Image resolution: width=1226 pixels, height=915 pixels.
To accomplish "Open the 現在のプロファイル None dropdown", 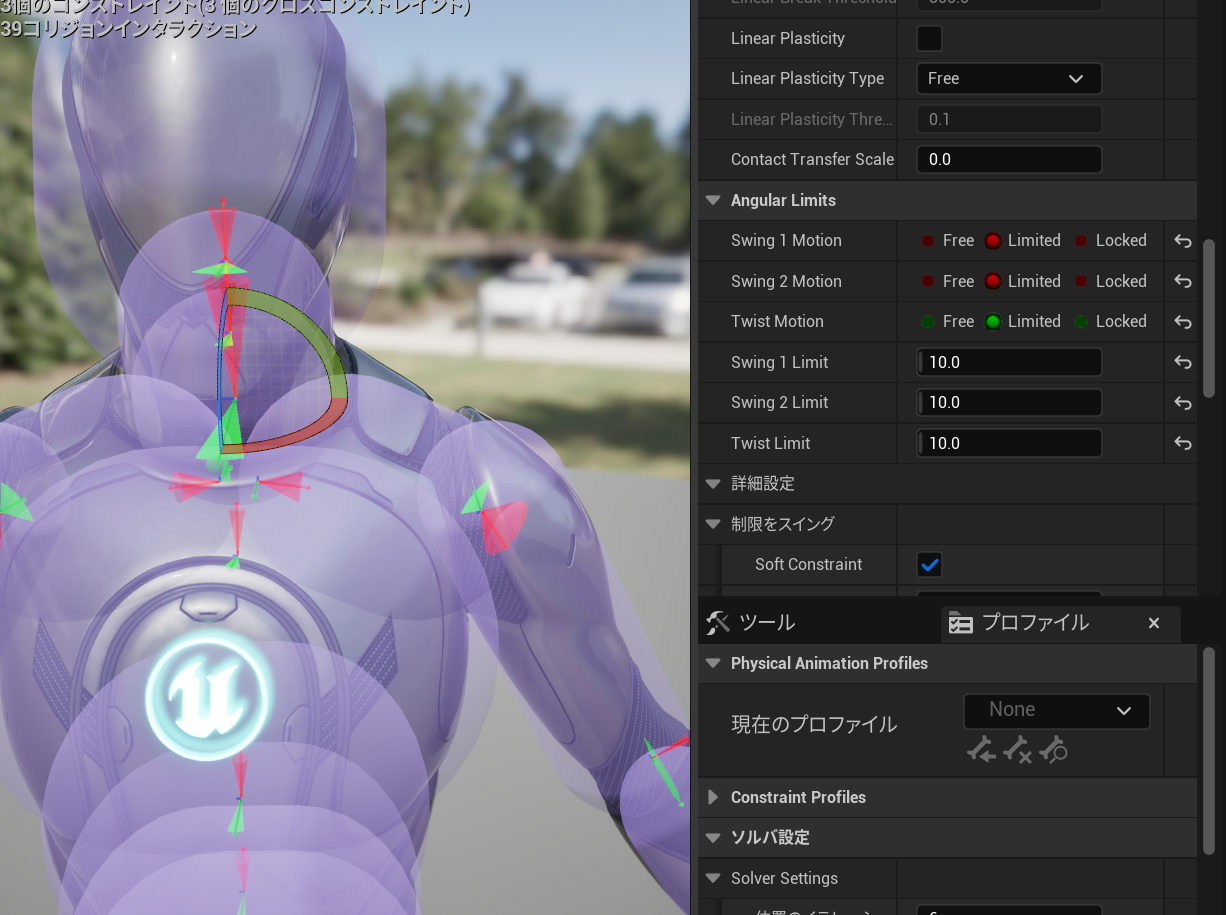I will (x=1057, y=711).
